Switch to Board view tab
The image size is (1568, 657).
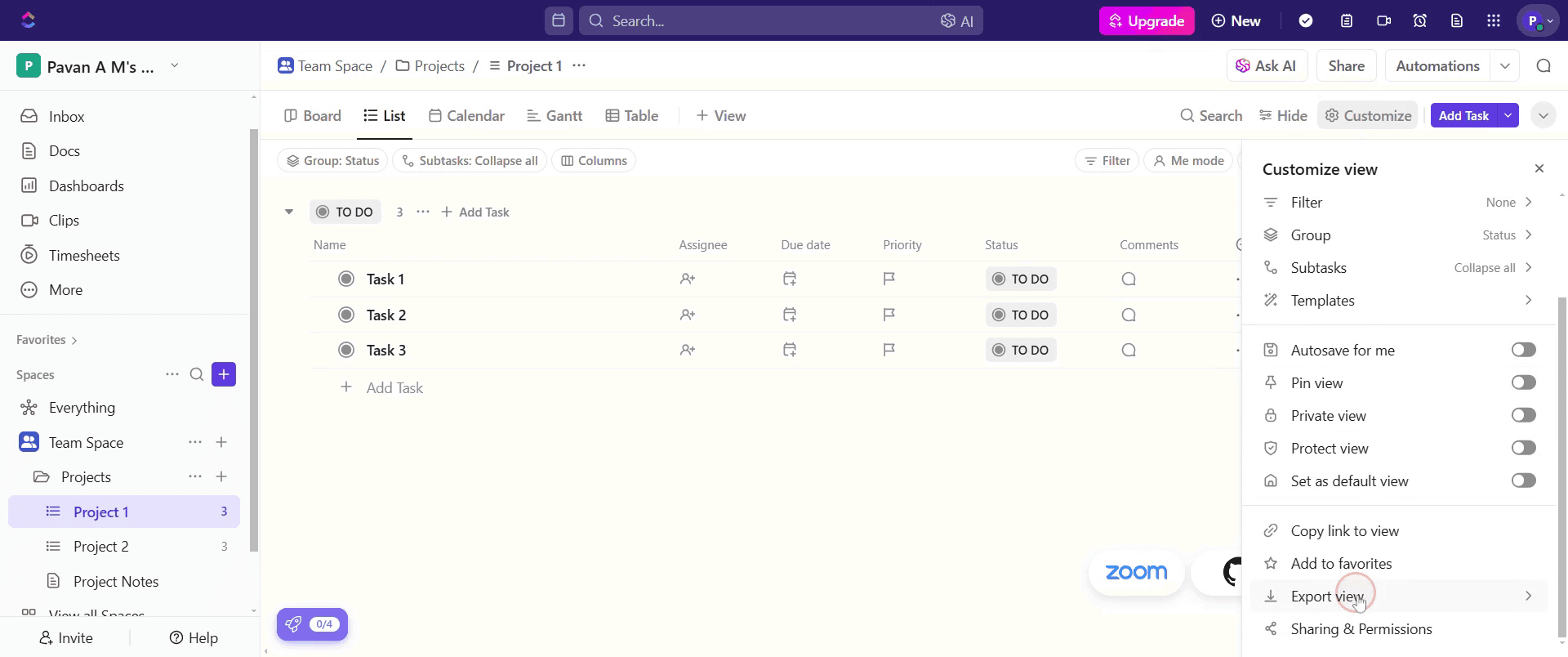click(x=313, y=115)
